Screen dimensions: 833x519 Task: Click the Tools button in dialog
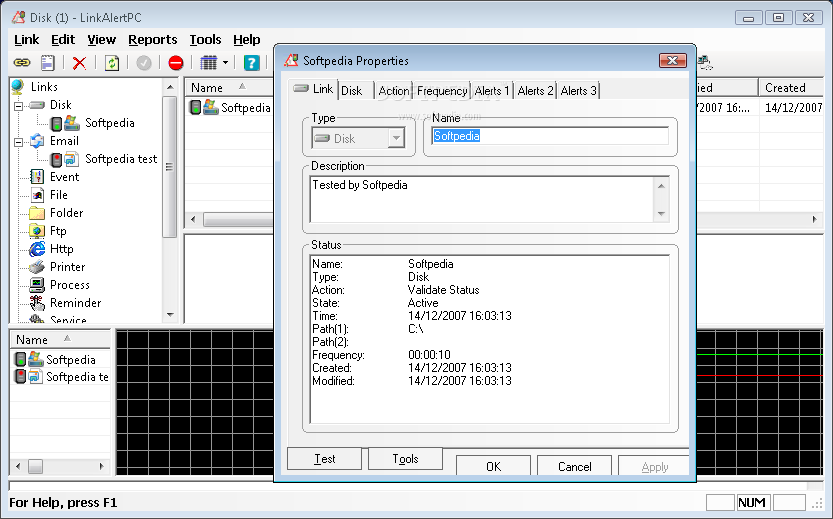coord(405,458)
